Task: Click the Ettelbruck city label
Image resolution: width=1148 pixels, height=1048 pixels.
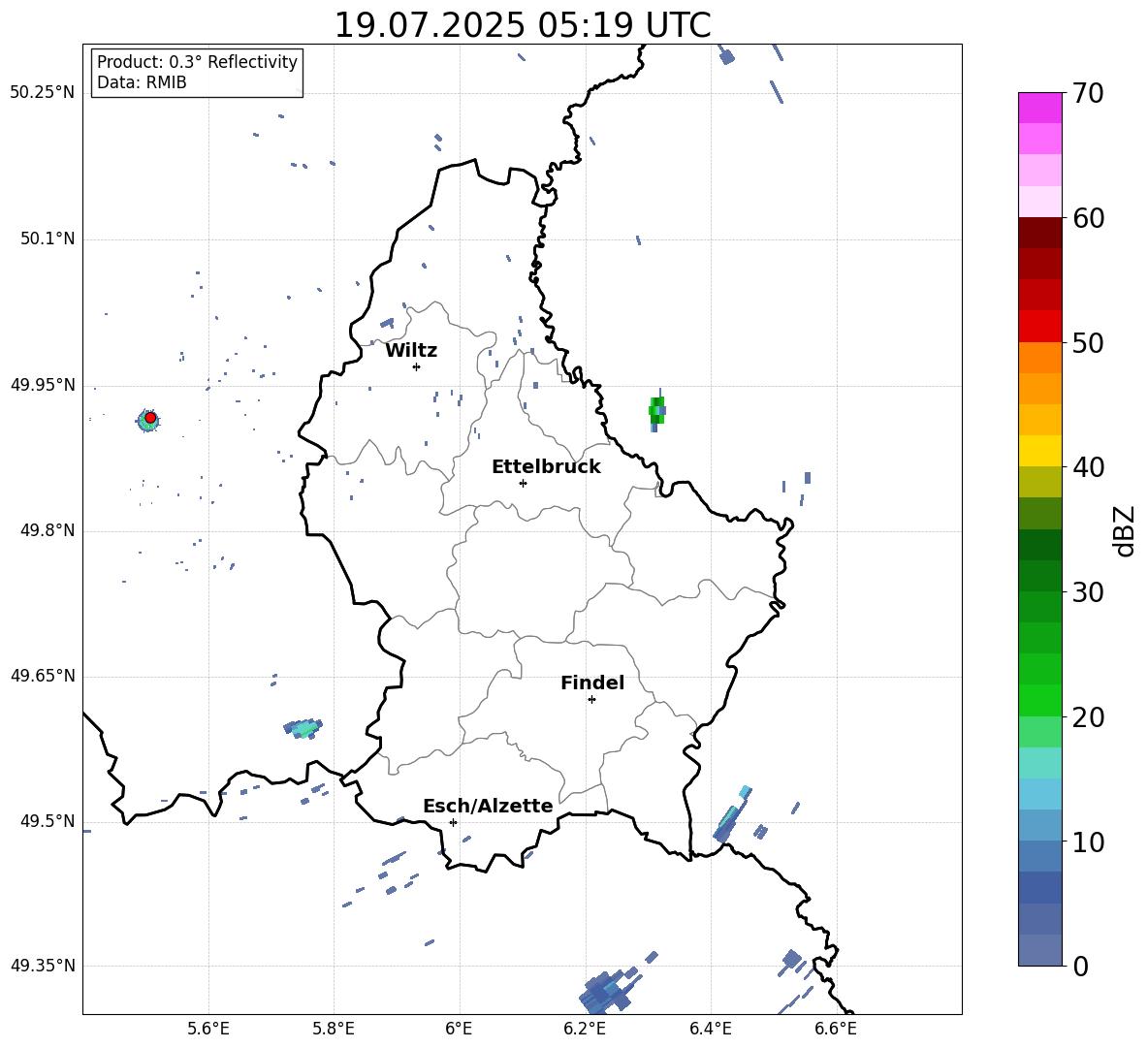Action: pos(546,467)
